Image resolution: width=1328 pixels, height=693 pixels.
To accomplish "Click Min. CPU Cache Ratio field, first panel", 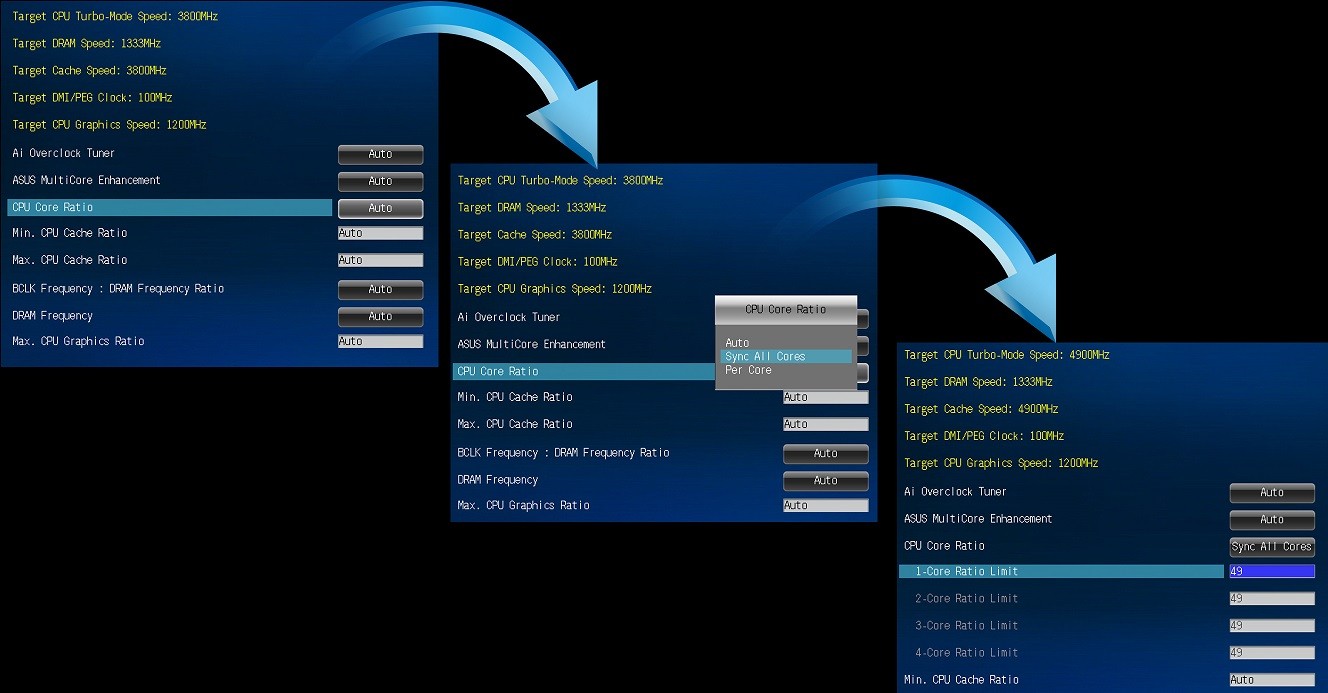I will click(380, 233).
